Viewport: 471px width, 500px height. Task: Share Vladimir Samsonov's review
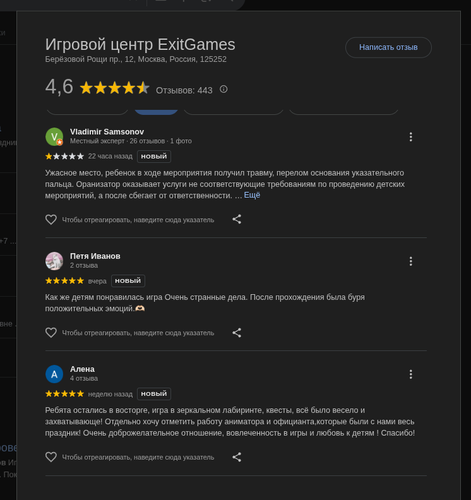click(x=237, y=219)
